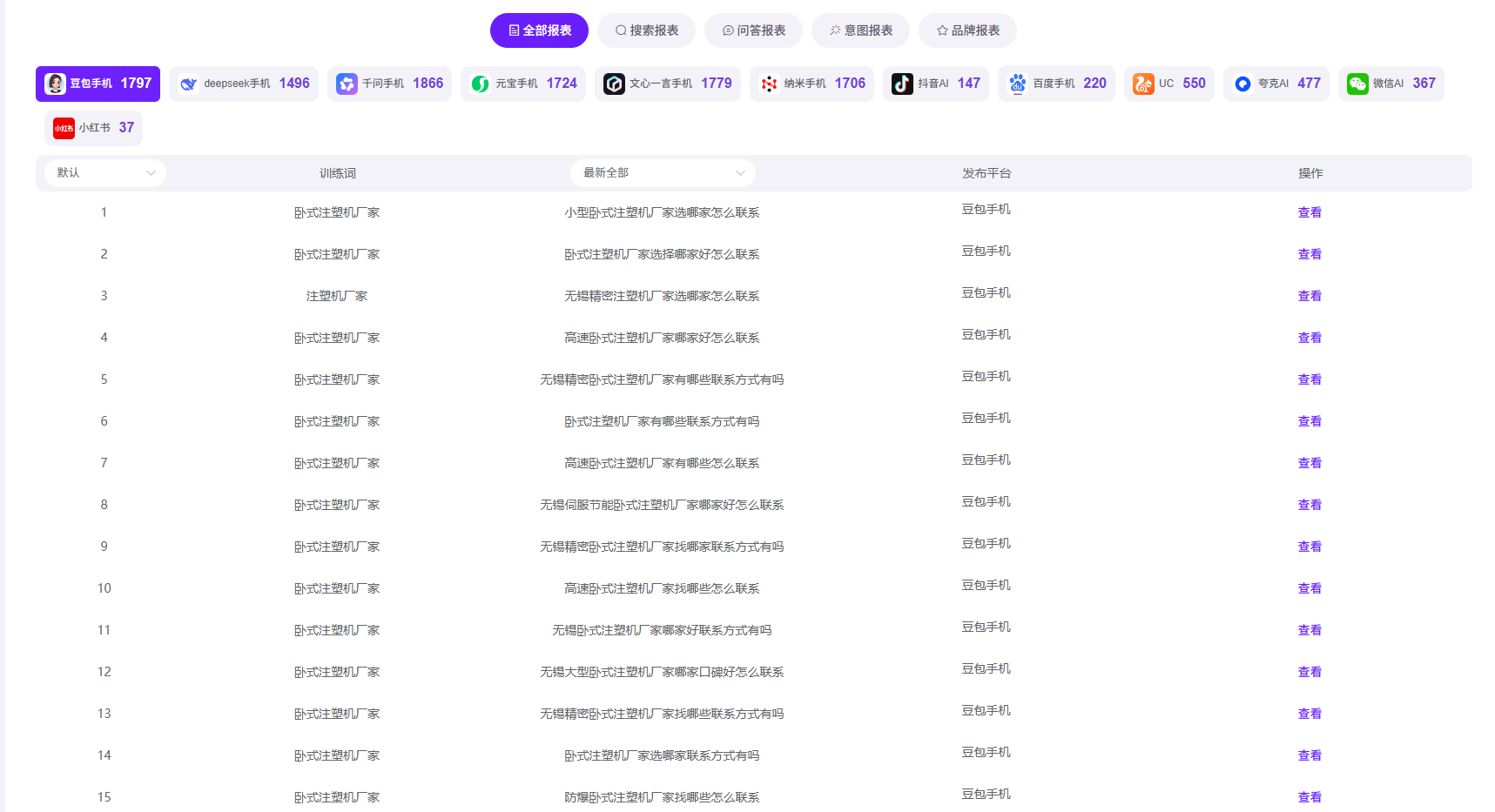Select 小红书 37 platform filter

coord(93,128)
